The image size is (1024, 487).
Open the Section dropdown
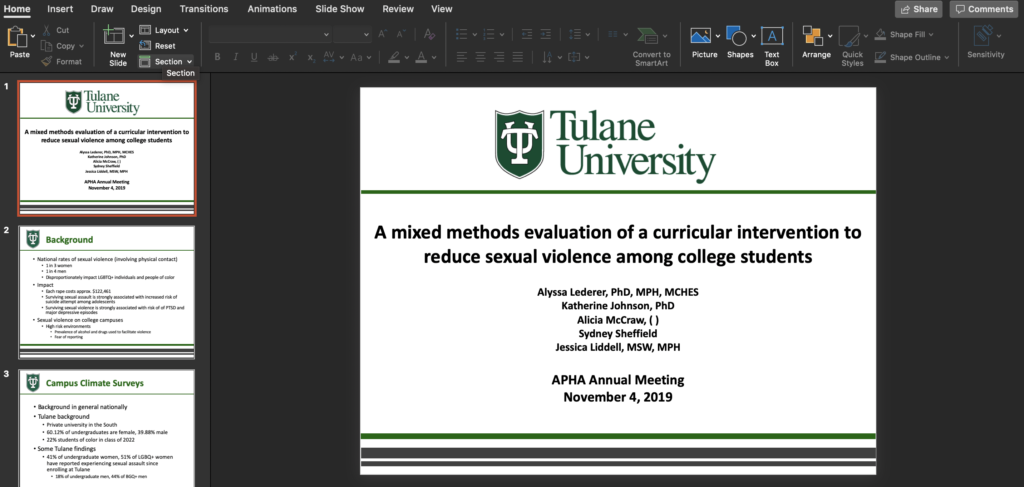pyautogui.click(x=166, y=61)
